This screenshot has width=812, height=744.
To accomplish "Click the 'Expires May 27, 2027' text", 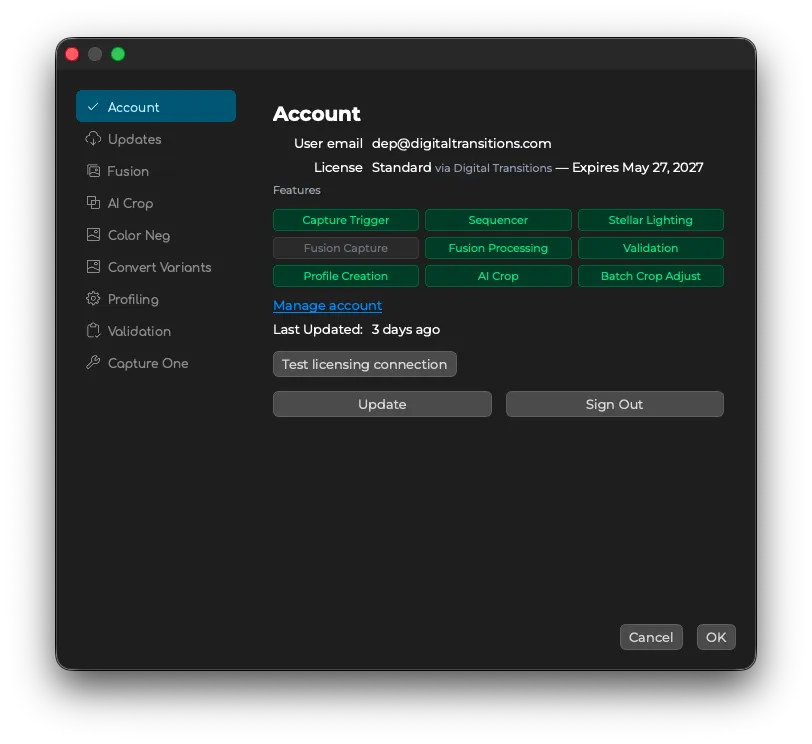I will 637,167.
